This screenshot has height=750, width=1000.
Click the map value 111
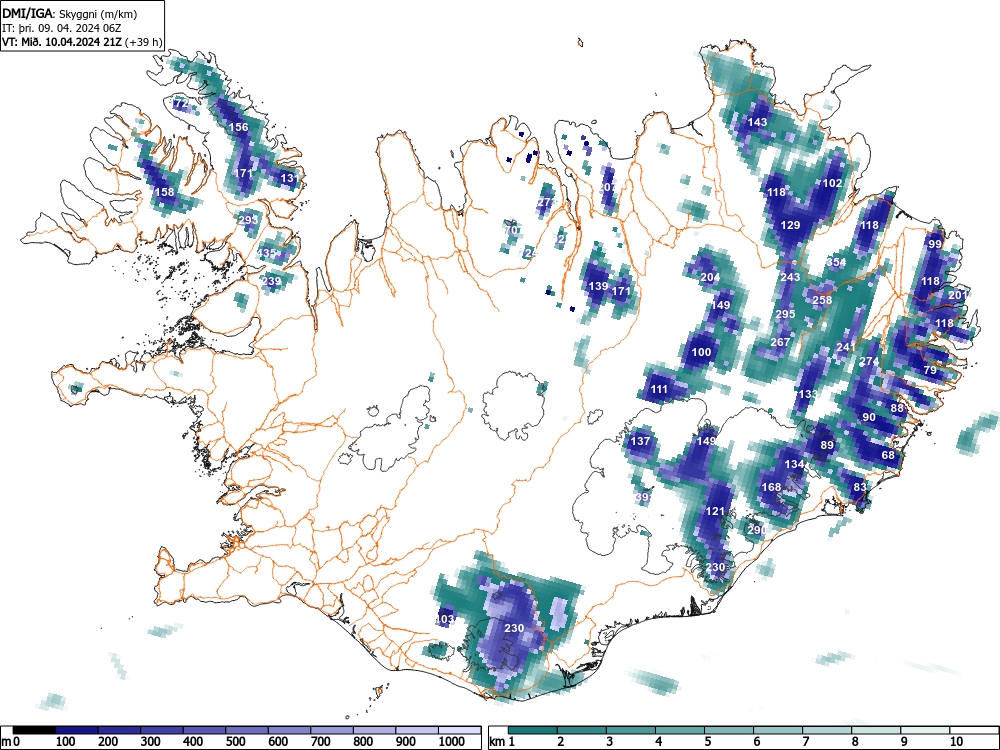659,389
